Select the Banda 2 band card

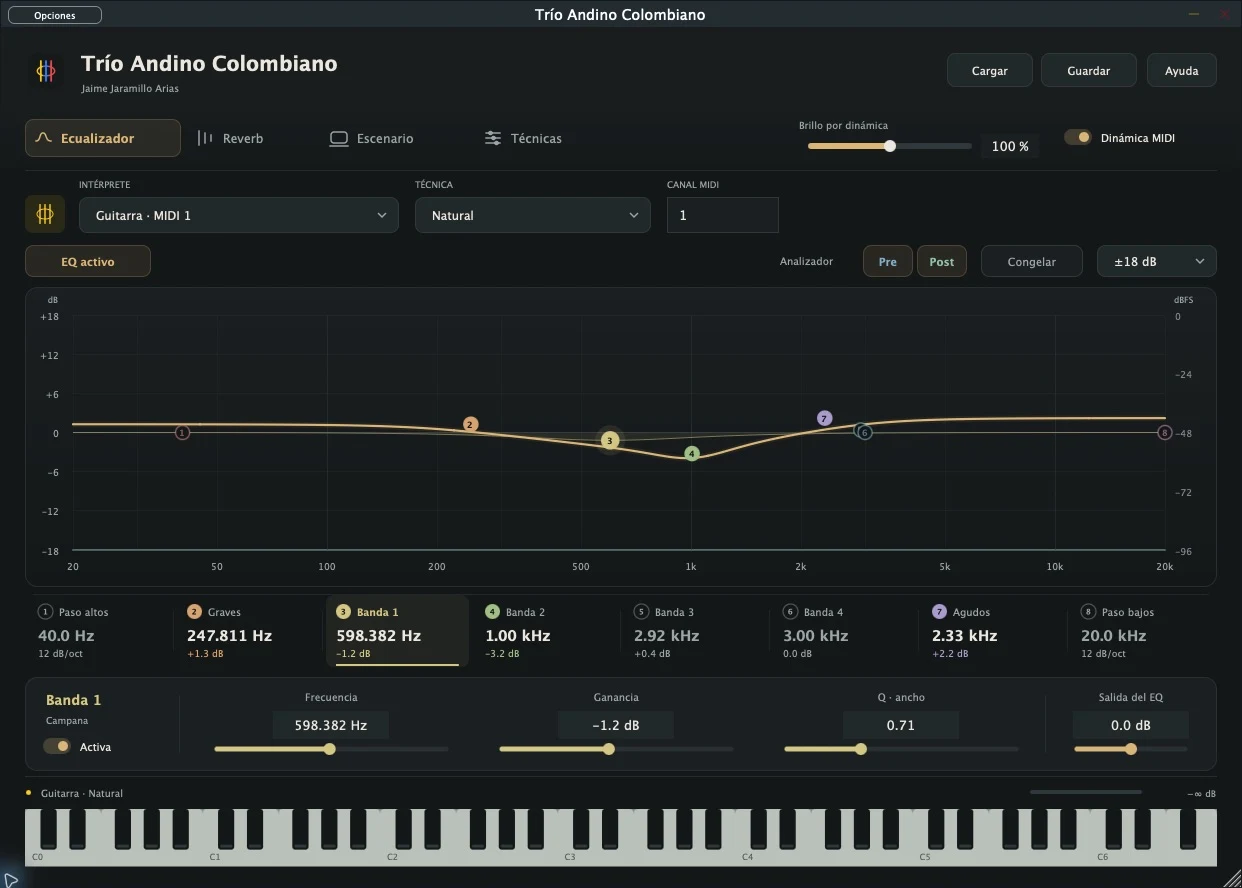[x=546, y=631]
